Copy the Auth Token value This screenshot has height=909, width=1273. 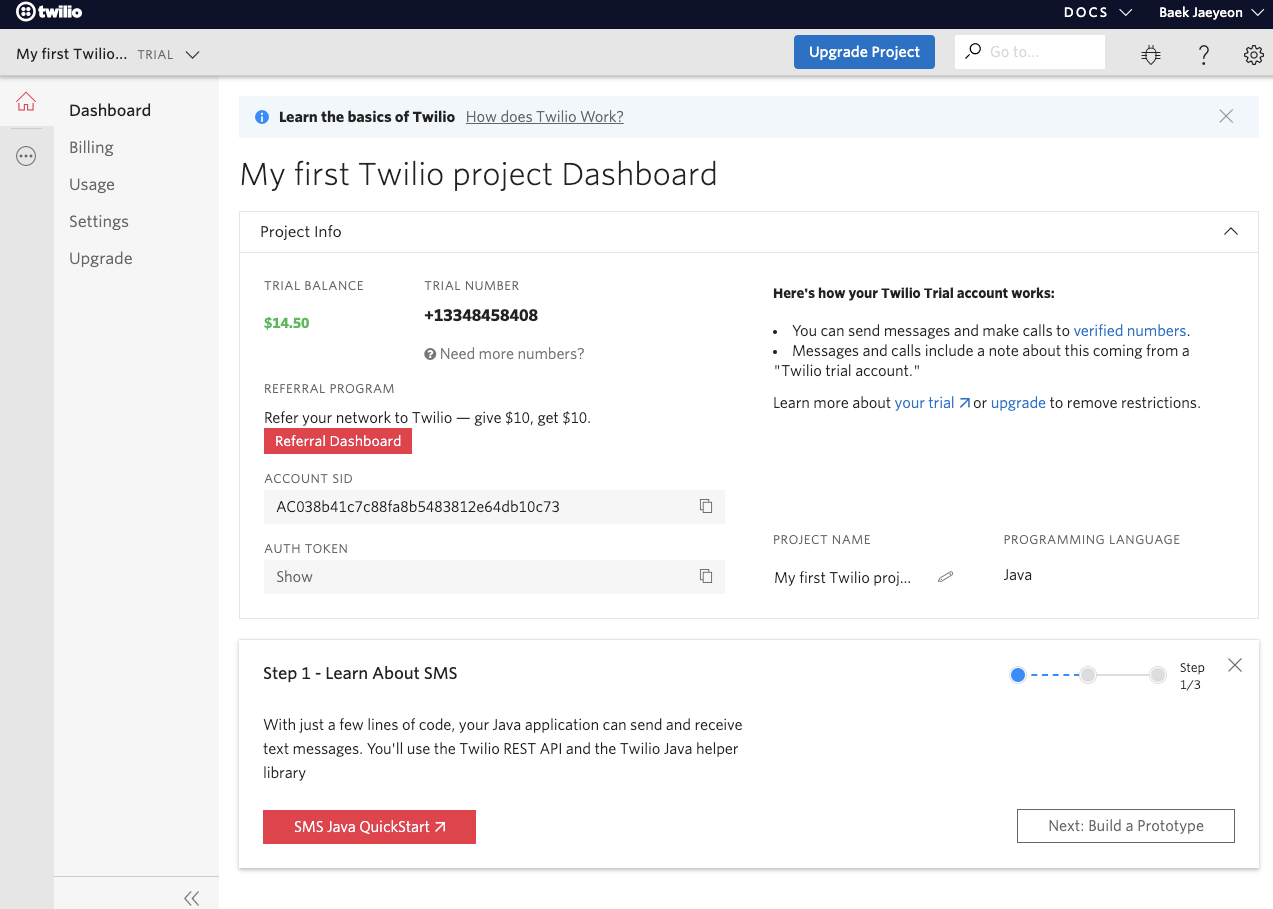(x=706, y=576)
